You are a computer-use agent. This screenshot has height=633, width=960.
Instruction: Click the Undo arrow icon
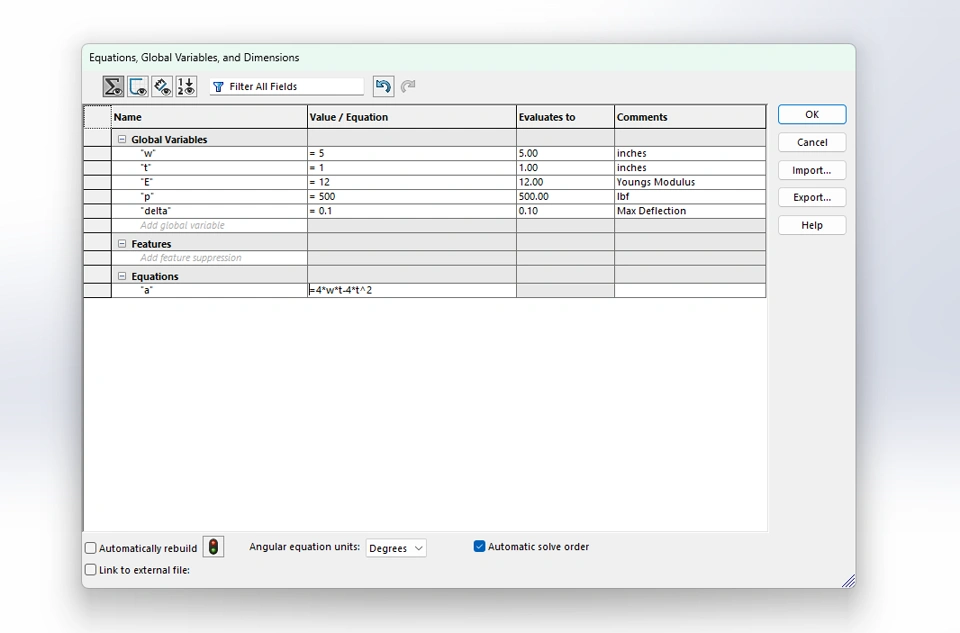[383, 87]
